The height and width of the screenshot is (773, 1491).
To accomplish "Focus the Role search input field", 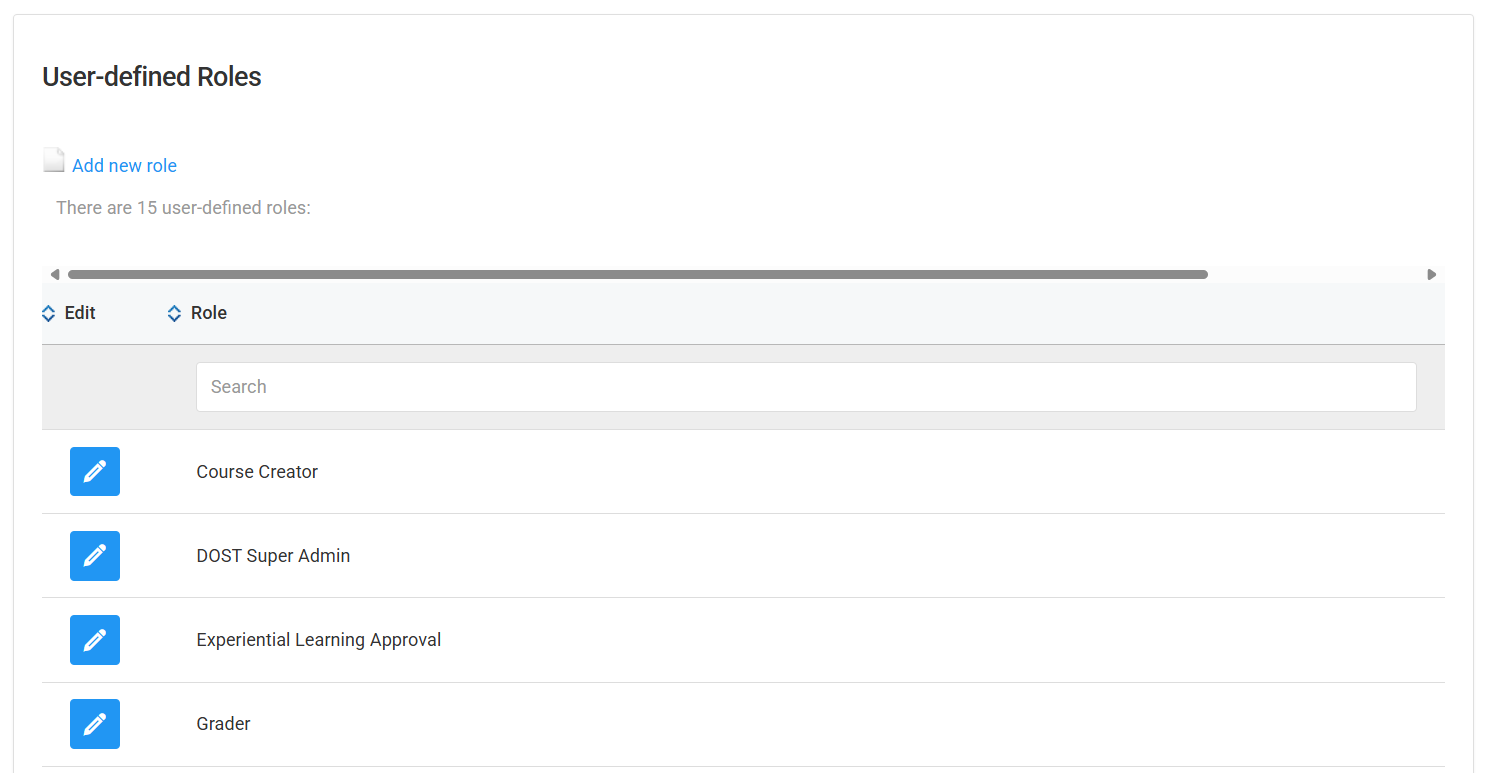I will 805,387.
